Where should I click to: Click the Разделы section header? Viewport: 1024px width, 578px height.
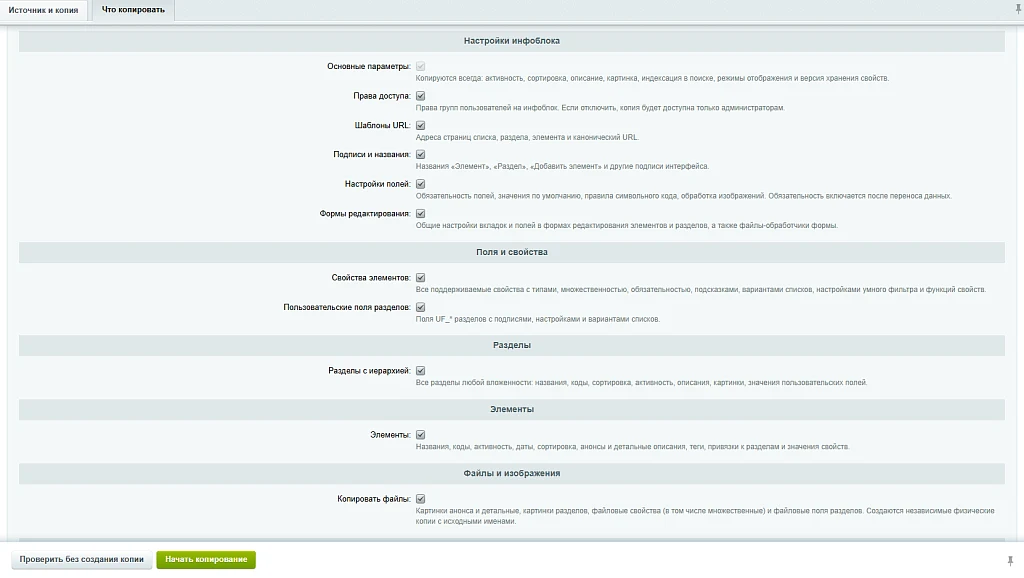point(512,345)
